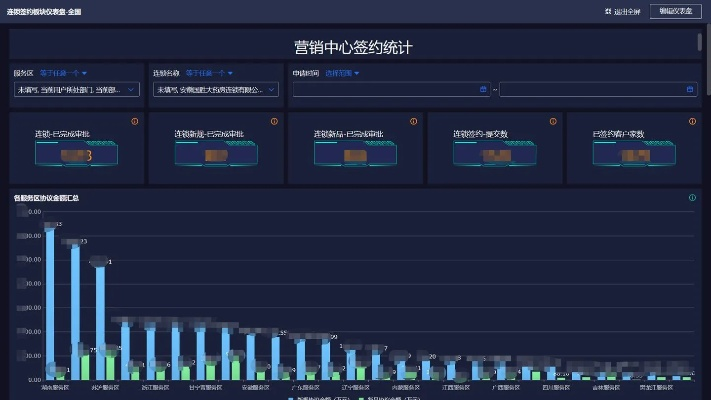Click the start date input field

pyautogui.click(x=385, y=89)
